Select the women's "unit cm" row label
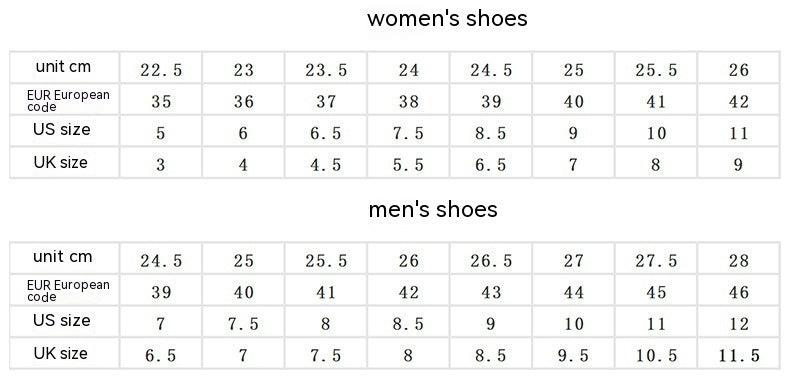The width and height of the screenshot is (790, 379). (63, 66)
